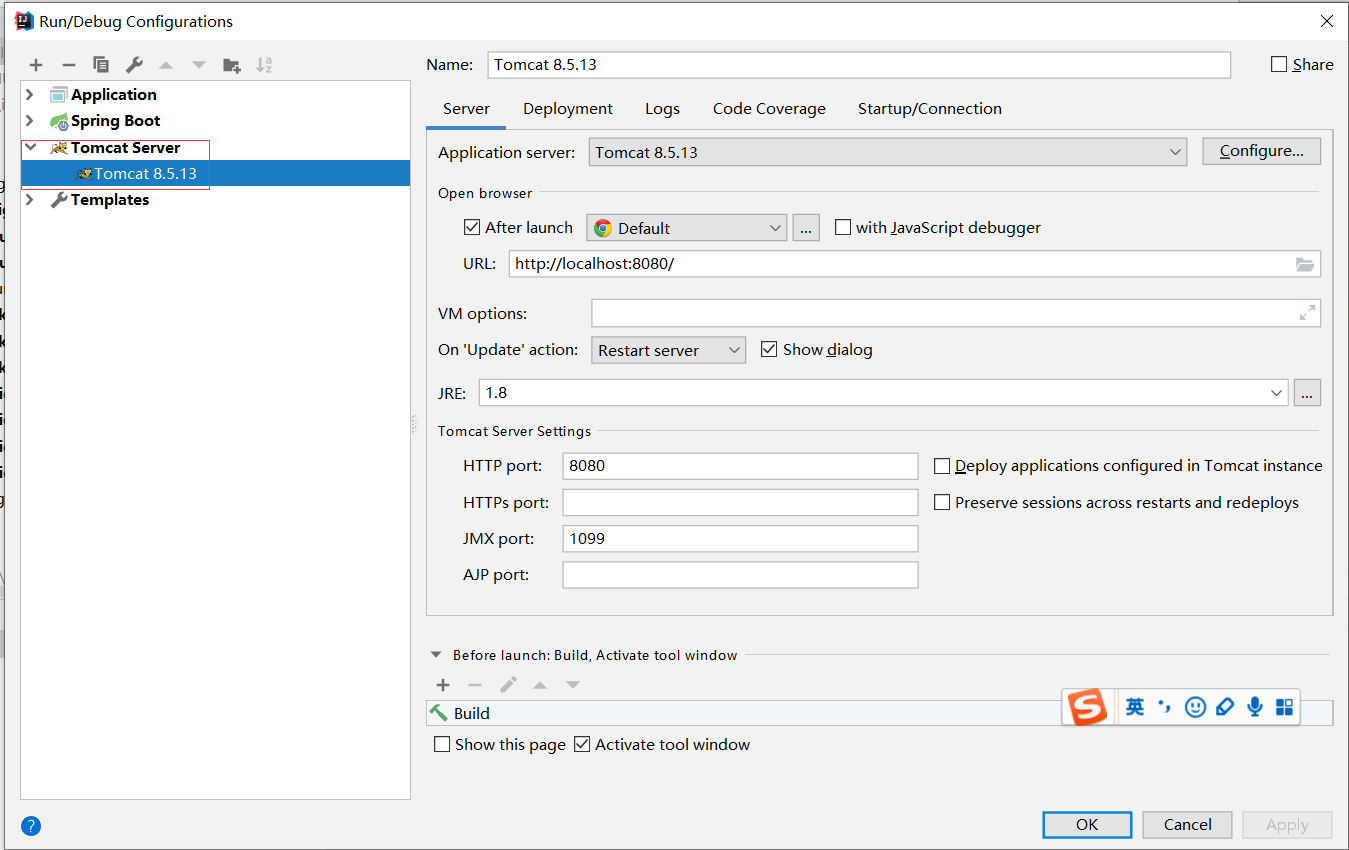Uncheck After launch checkbox
The height and width of the screenshot is (850, 1349).
click(473, 227)
